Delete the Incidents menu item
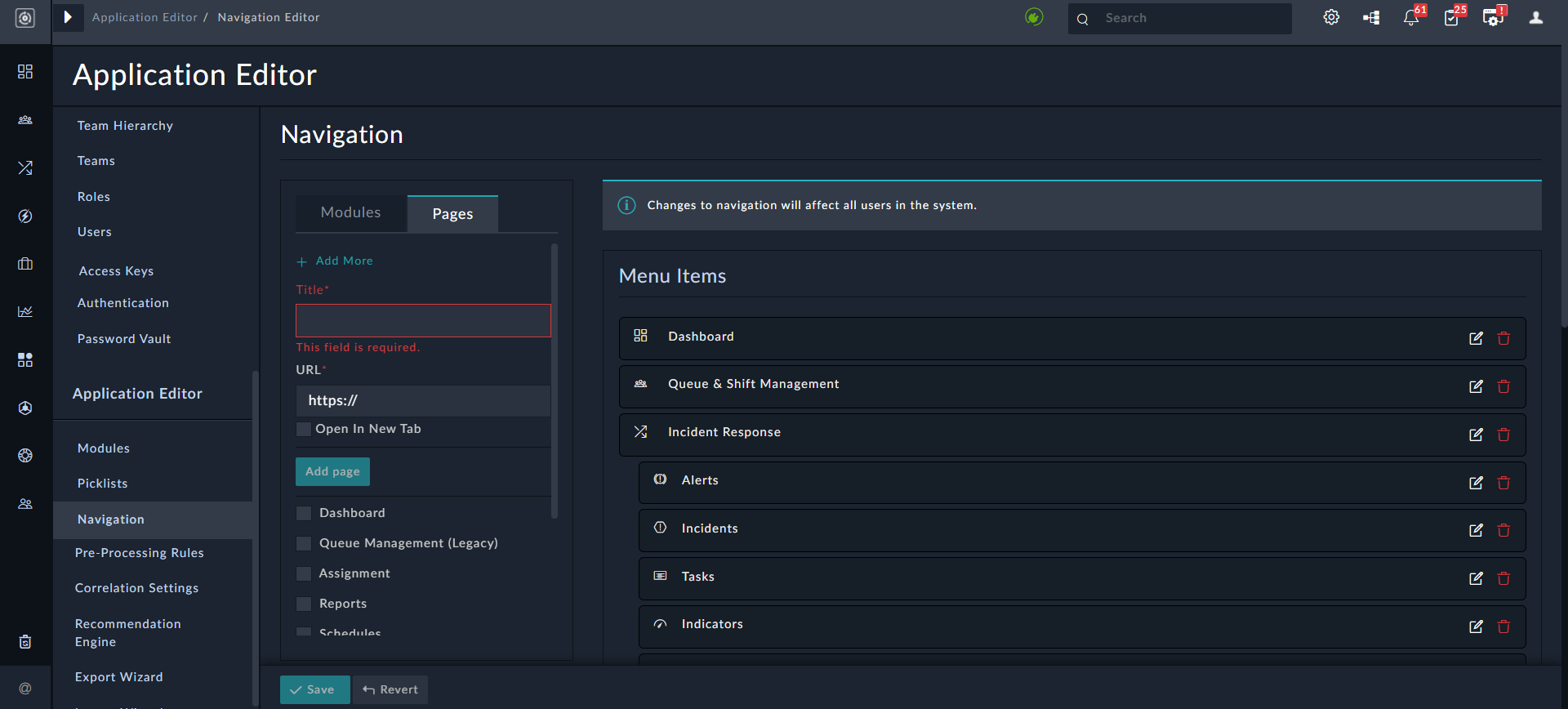This screenshot has height=709, width=1568. click(x=1503, y=530)
